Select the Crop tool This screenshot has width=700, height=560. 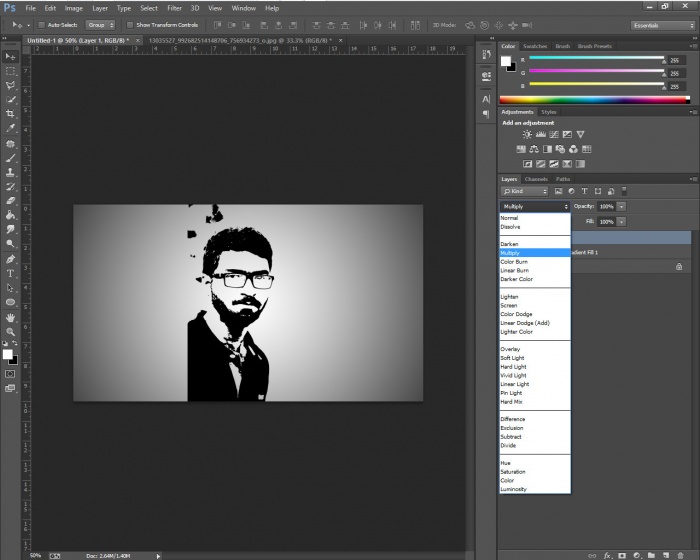[11, 114]
